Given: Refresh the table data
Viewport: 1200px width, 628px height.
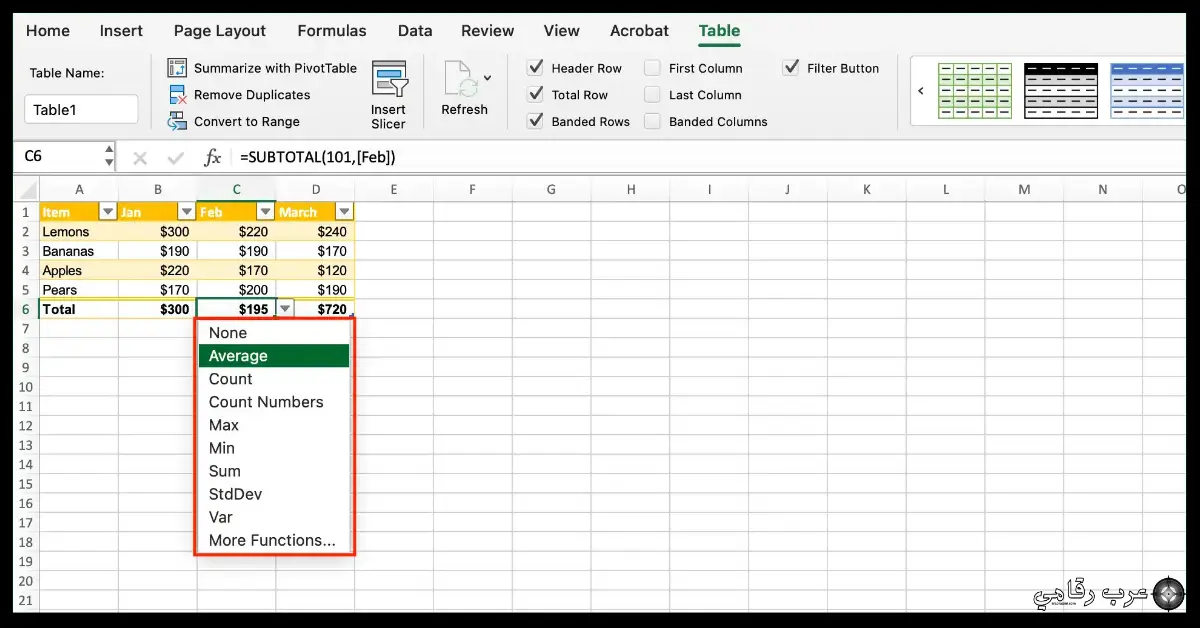Looking at the screenshot, I should pyautogui.click(x=461, y=90).
